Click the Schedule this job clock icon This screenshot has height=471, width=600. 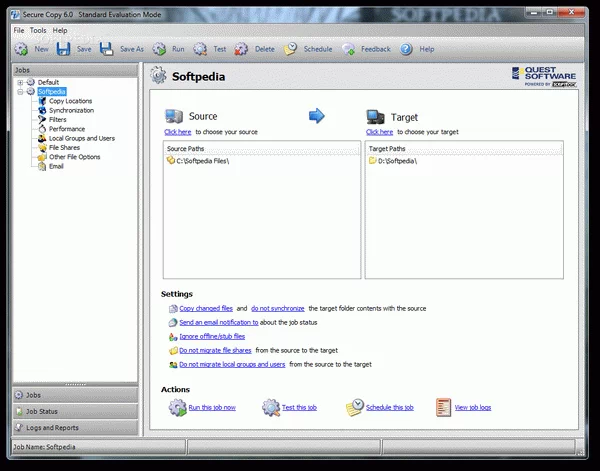pos(355,407)
